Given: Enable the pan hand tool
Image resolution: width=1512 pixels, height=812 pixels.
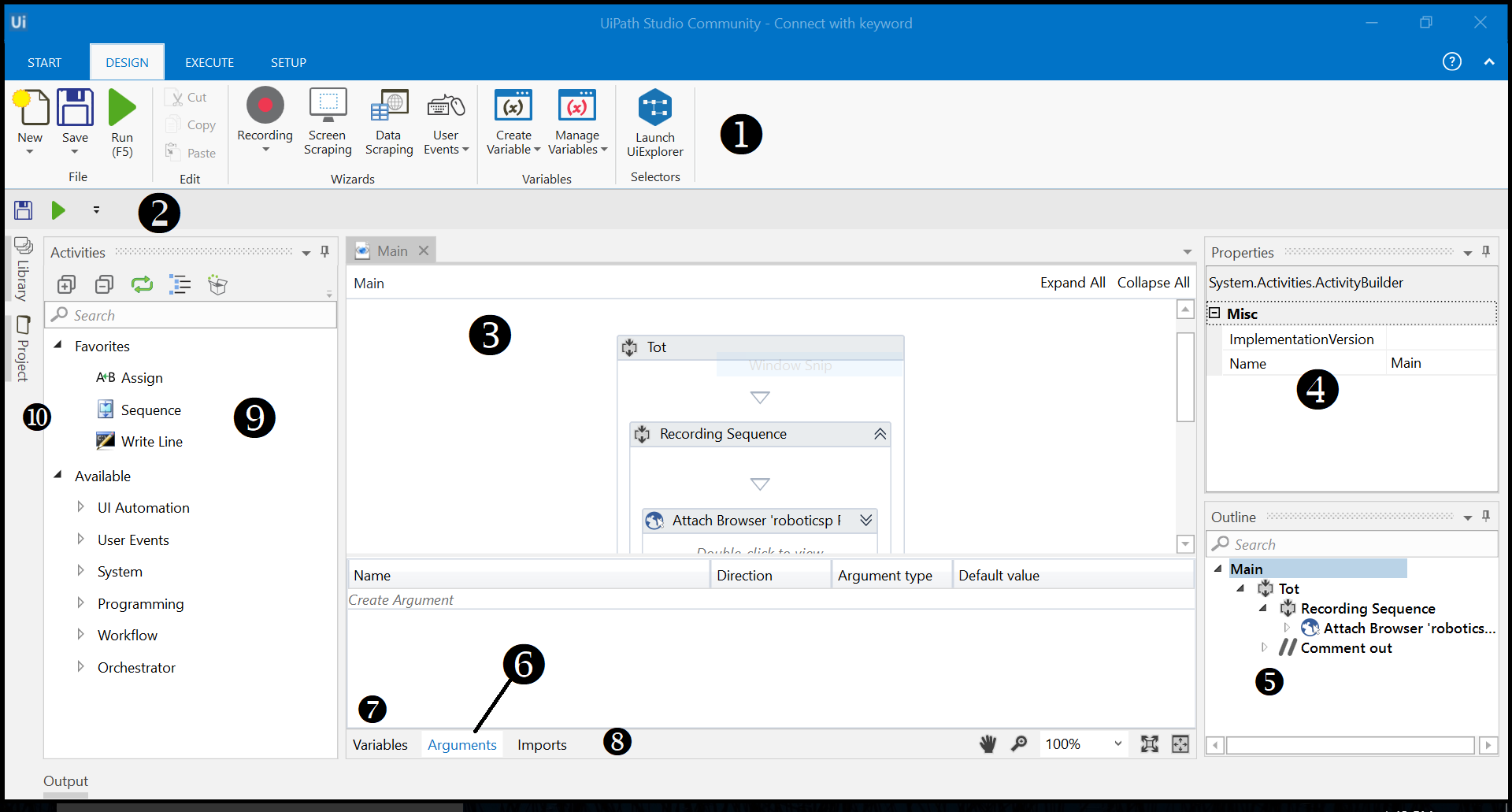Looking at the screenshot, I should (x=988, y=744).
